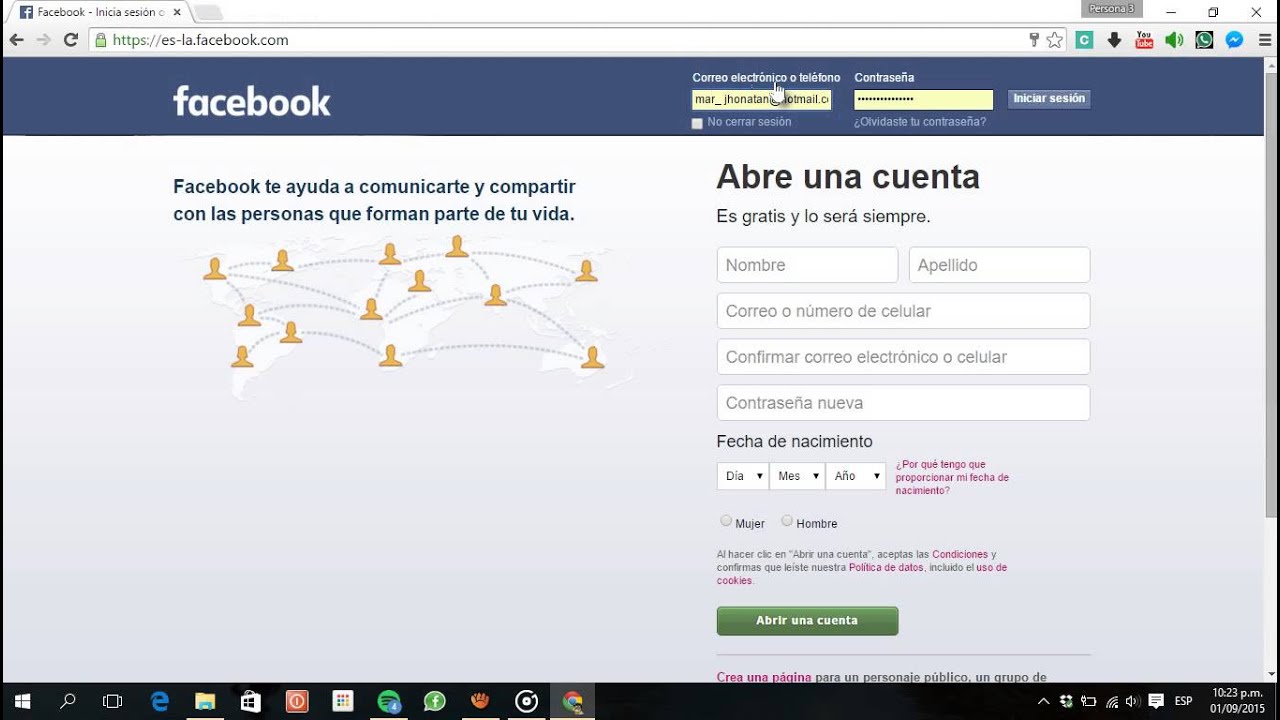The width and height of the screenshot is (1280, 720).
Task: Open the Action Center notification icon
Action: click(x=1156, y=701)
